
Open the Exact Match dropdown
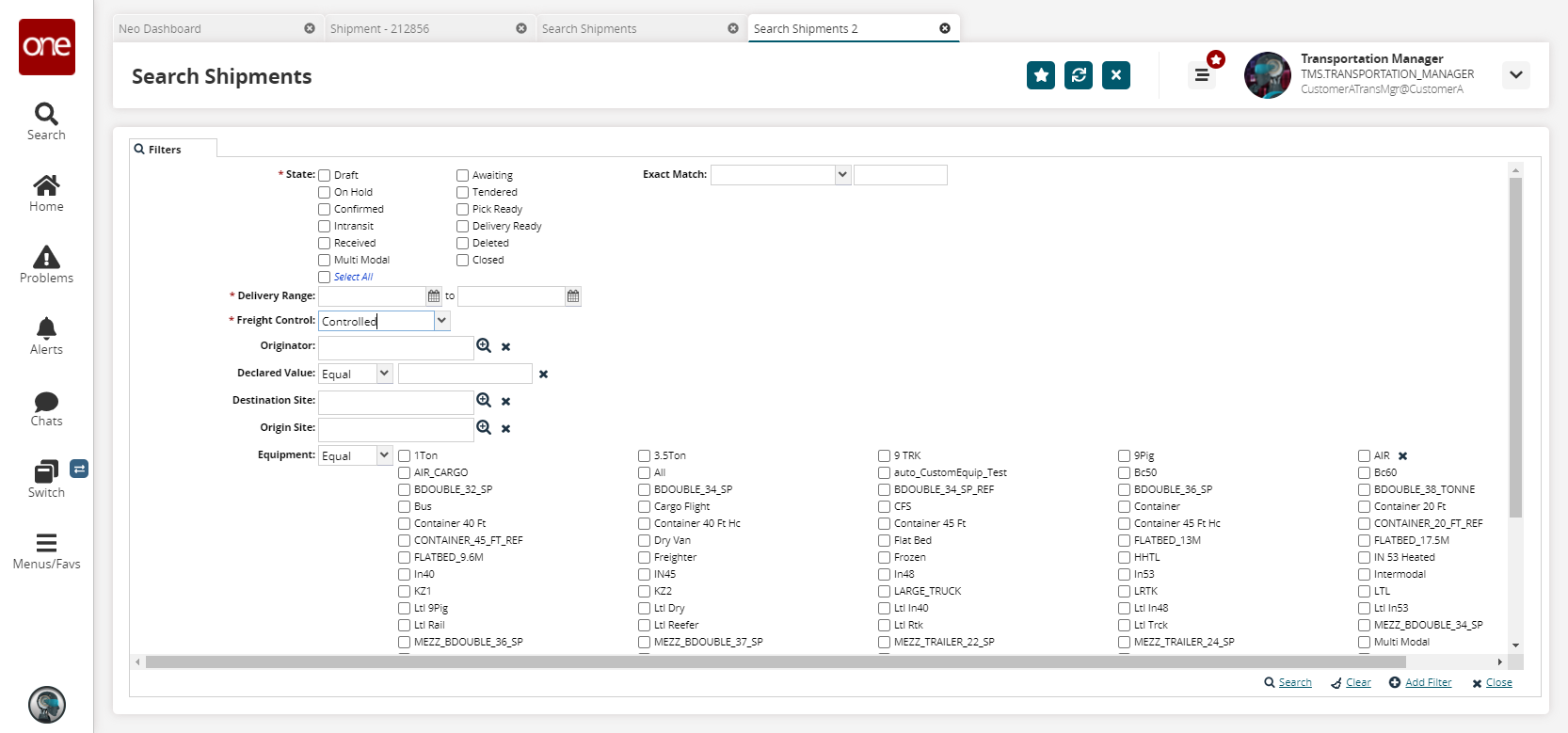842,175
